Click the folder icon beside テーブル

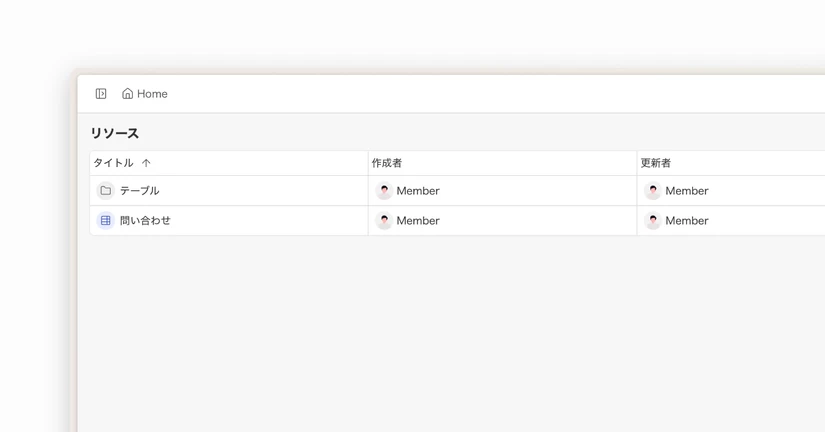[106, 190]
